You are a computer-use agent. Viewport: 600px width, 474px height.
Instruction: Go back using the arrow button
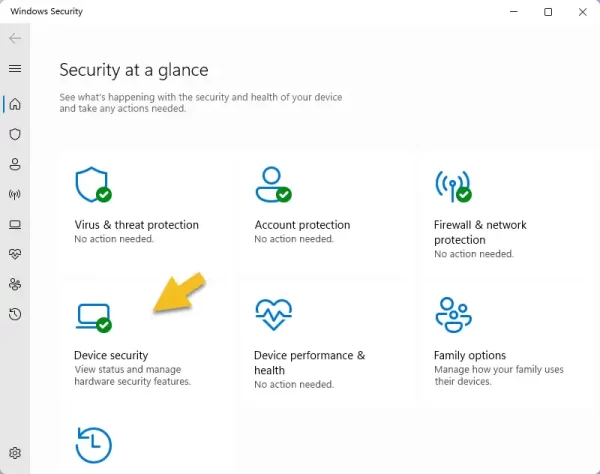pyautogui.click(x=15, y=38)
